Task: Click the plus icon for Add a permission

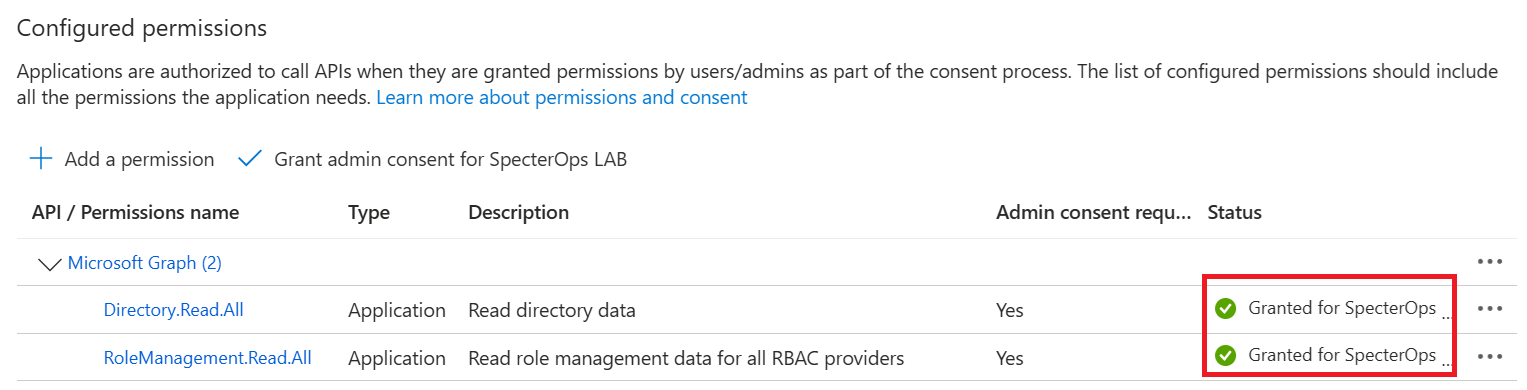Action: tap(41, 159)
